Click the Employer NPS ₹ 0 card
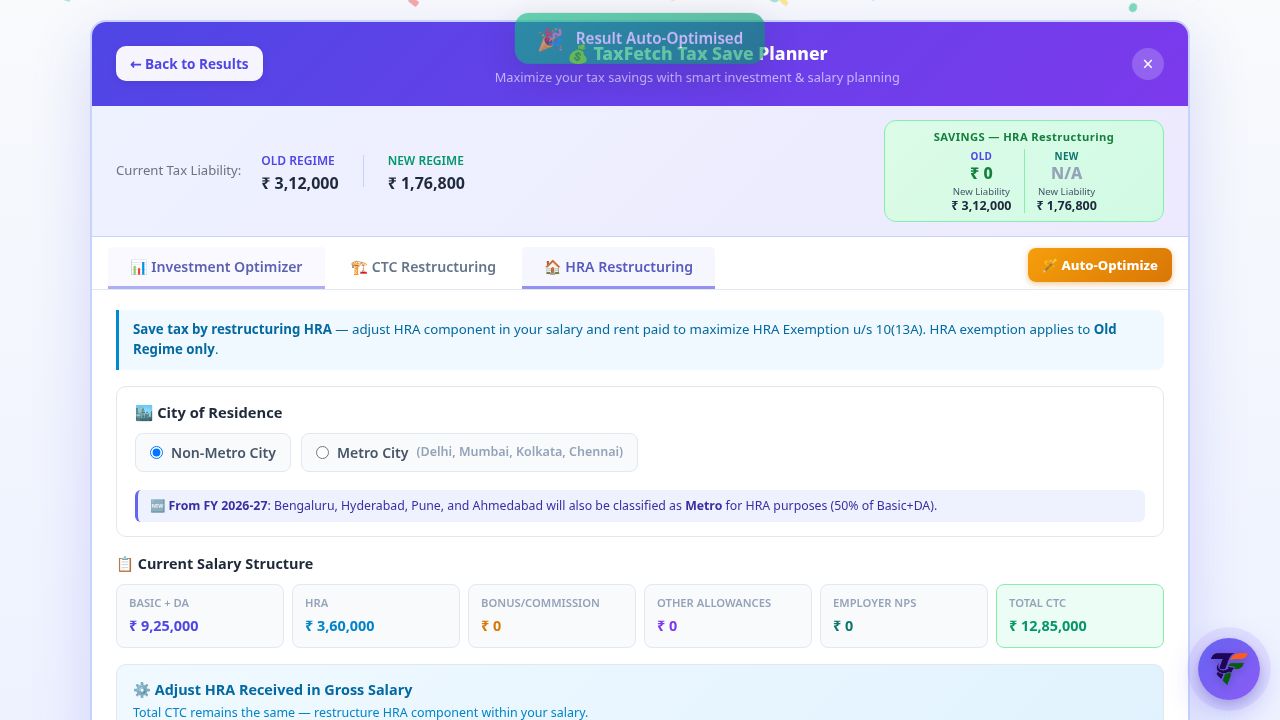 pos(904,616)
